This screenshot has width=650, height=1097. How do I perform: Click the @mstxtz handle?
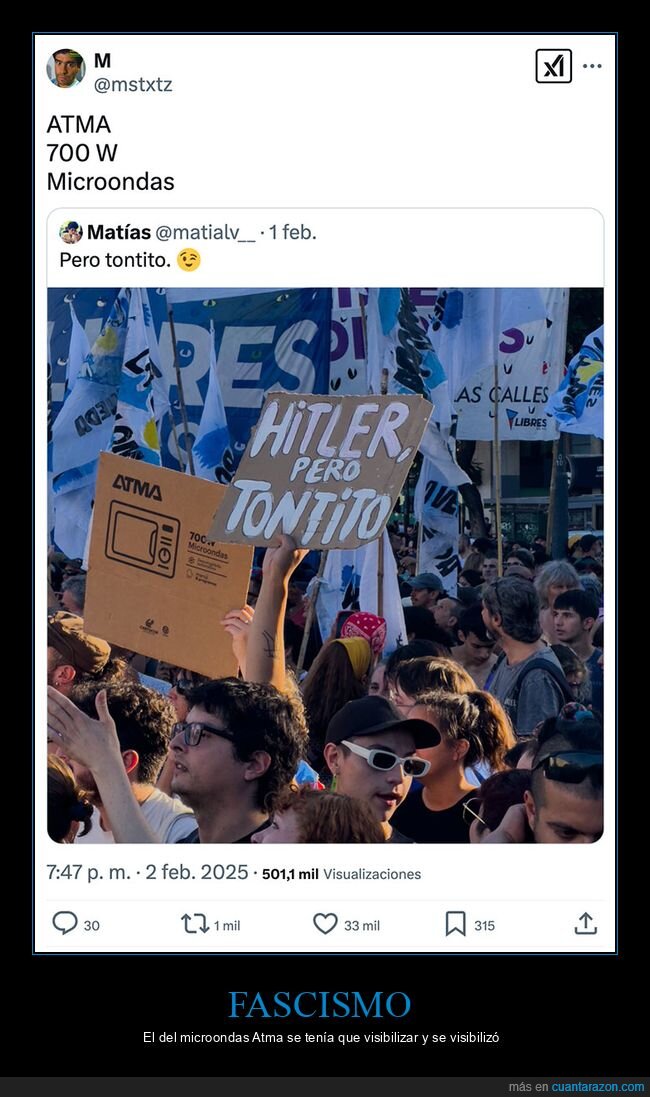[133, 85]
